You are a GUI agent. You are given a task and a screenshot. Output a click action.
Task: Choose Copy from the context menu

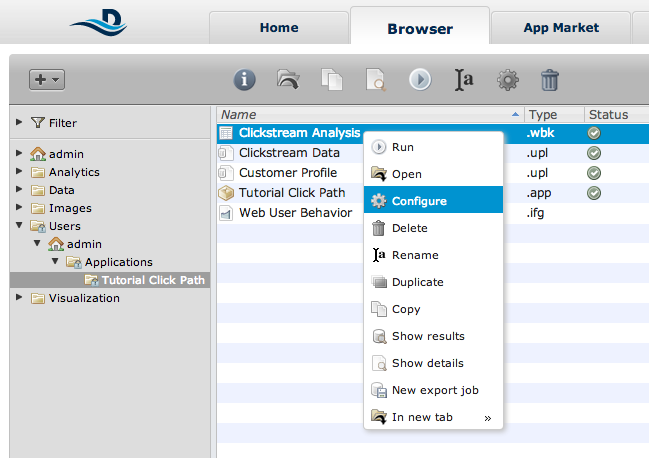[433, 309]
